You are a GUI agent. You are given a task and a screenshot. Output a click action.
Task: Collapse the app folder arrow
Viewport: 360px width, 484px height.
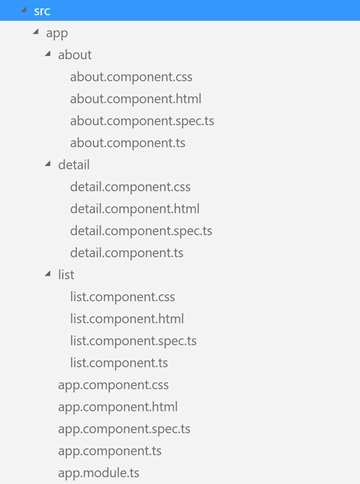click(36, 32)
